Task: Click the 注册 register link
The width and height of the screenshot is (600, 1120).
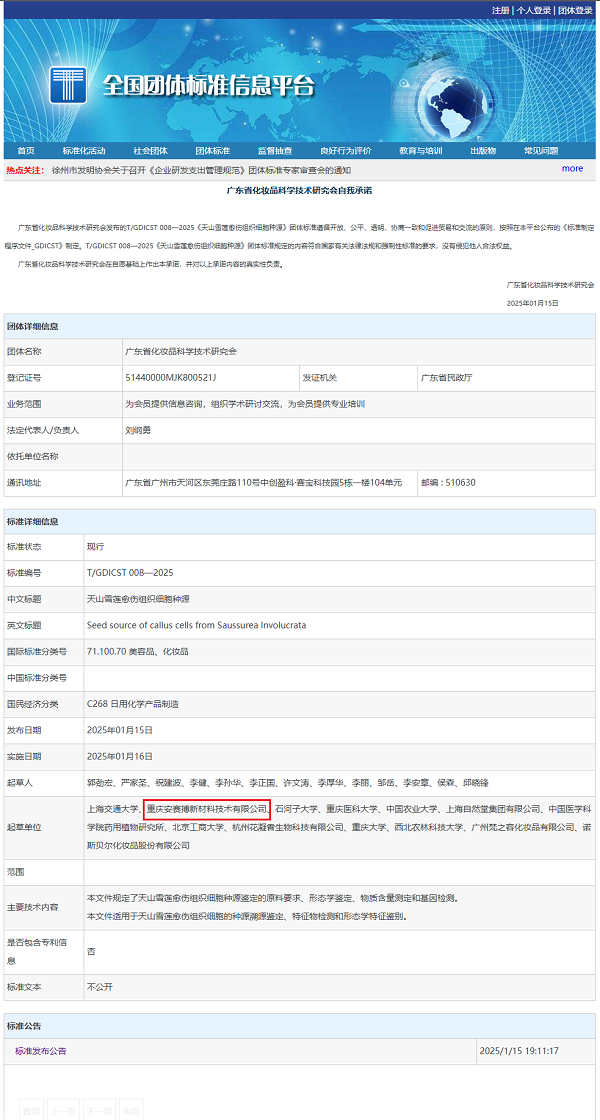Action: click(x=500, y=10)
